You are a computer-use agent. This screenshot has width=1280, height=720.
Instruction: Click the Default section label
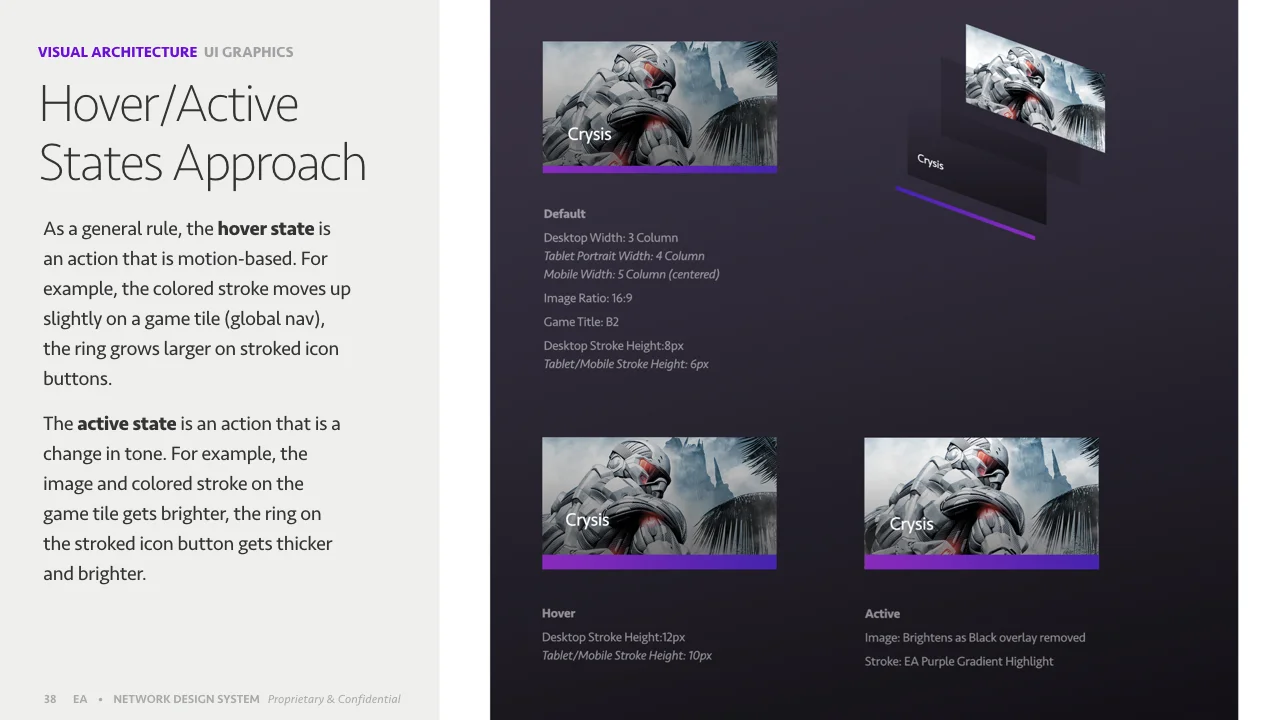click(x=564, y=213)
